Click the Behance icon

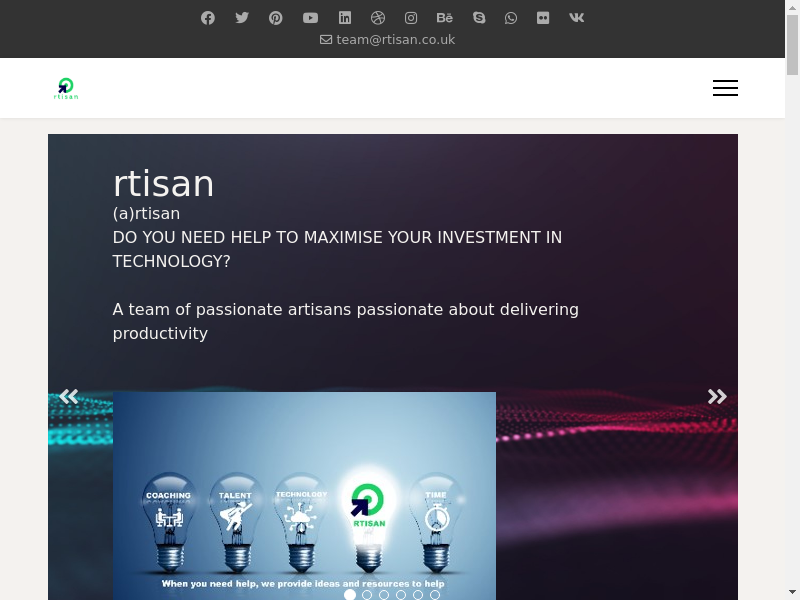point(445,18)
